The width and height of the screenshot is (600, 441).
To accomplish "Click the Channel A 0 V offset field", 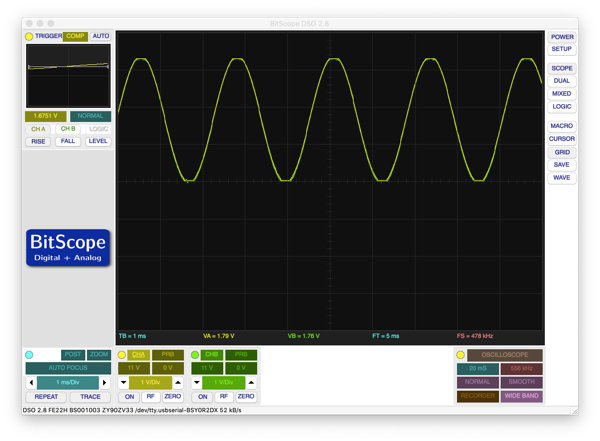I will (x=168, y=368).
